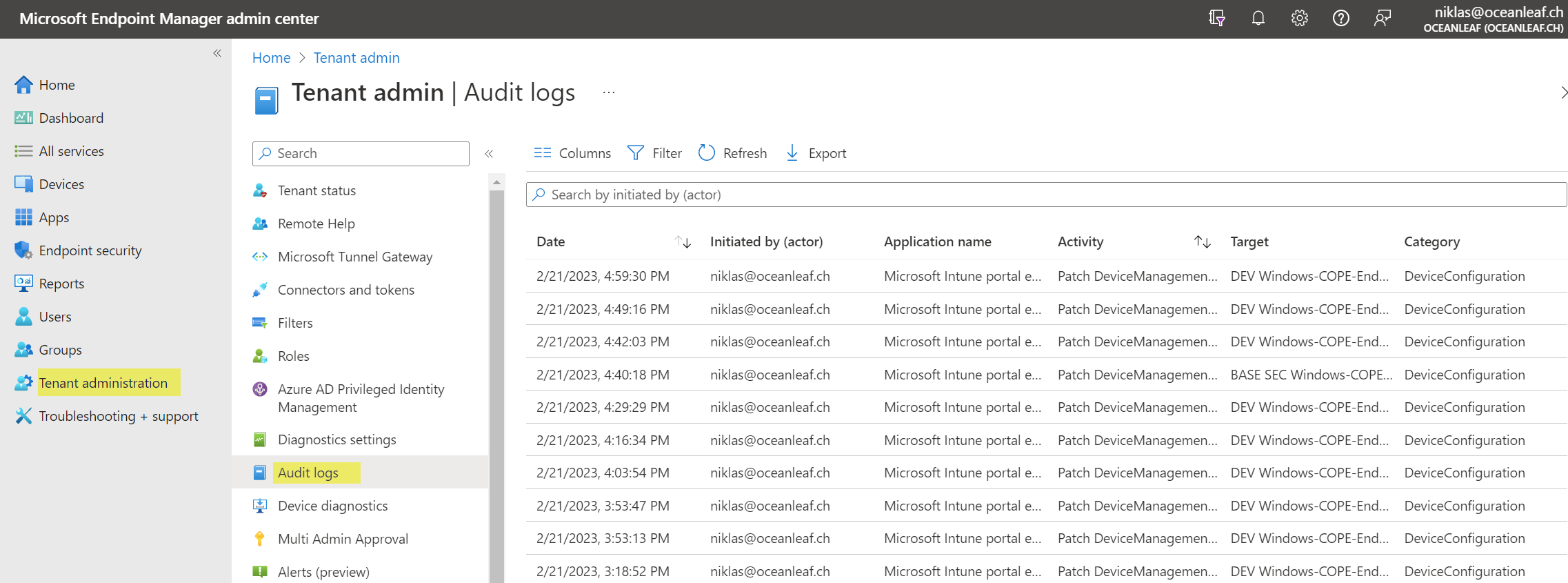Export the audit logs
Image resolution: width=1568 pixels, height=583 pixels.
click(816, 153)
